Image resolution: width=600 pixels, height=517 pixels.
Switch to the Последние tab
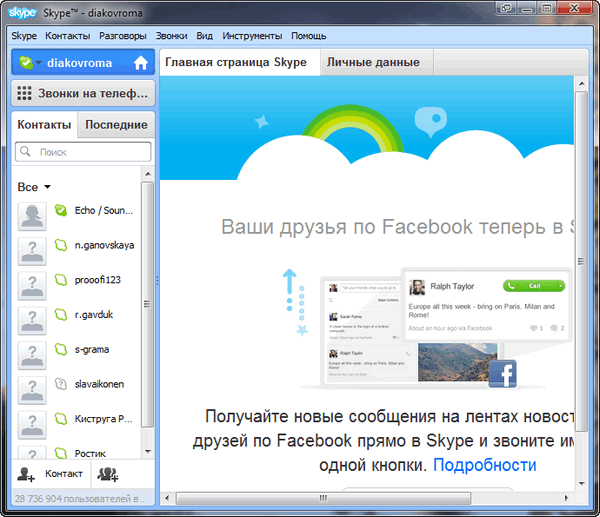[x=116, y=124]
